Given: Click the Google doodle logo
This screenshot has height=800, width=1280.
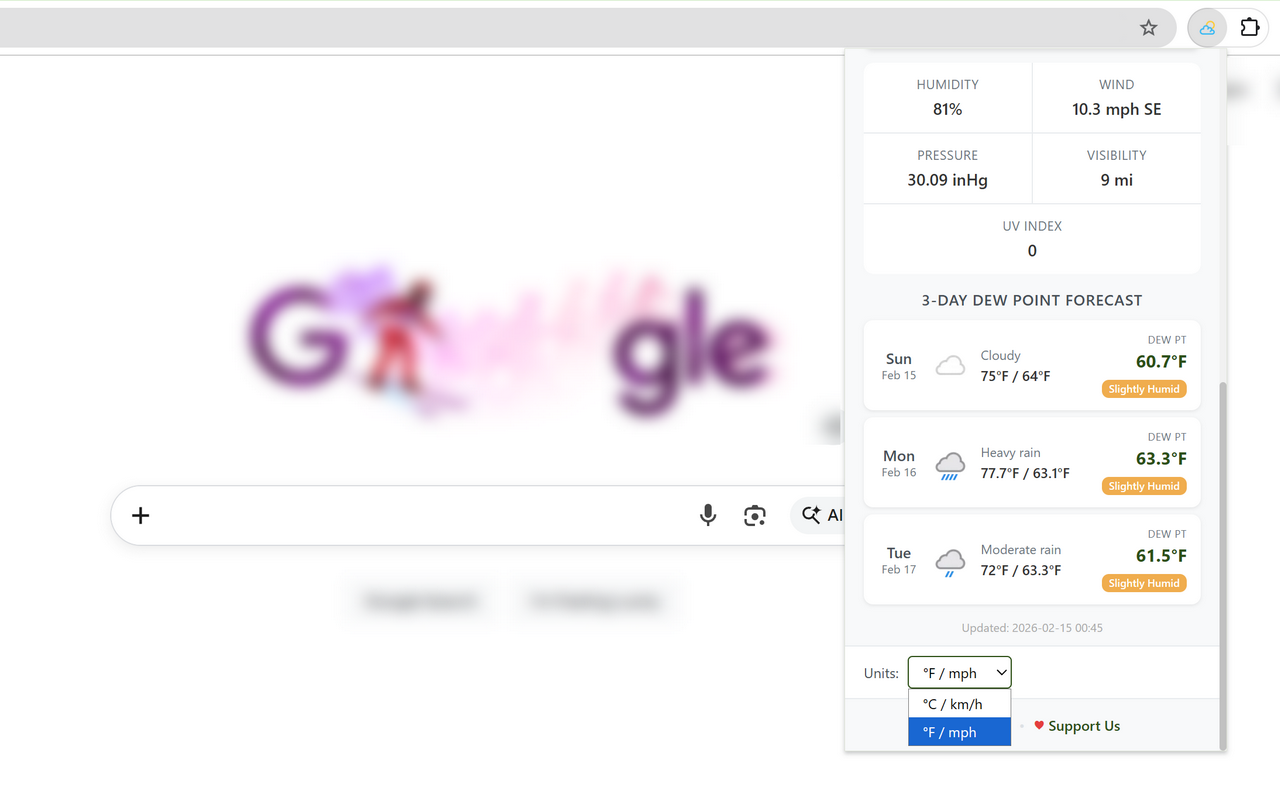Looking at the screenshot, I should click(x=510, y=340).
